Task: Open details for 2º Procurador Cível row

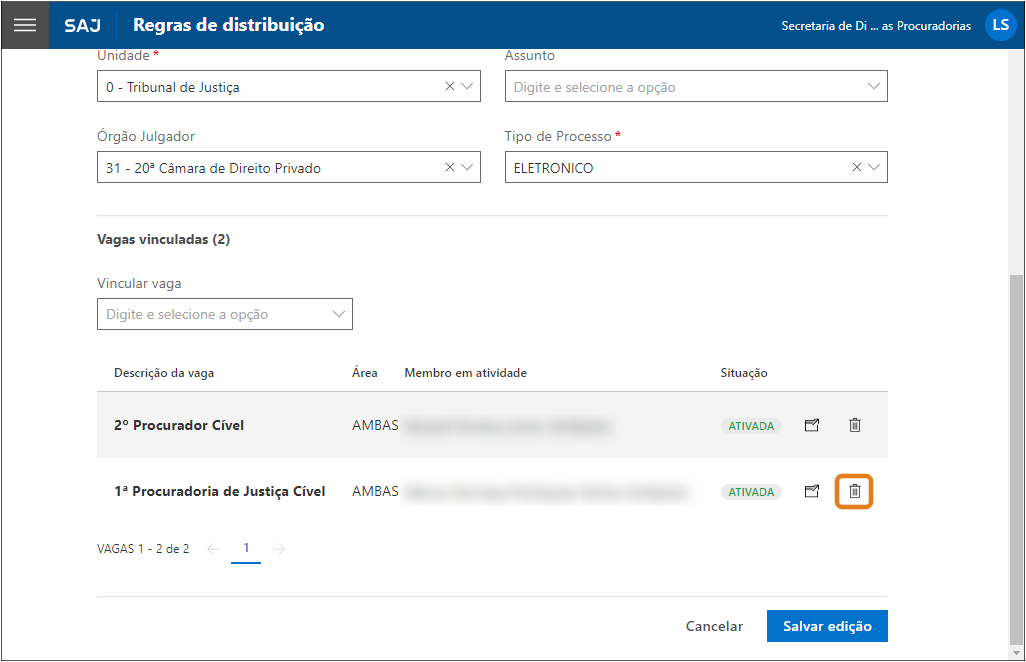Action: pos(812,425)
